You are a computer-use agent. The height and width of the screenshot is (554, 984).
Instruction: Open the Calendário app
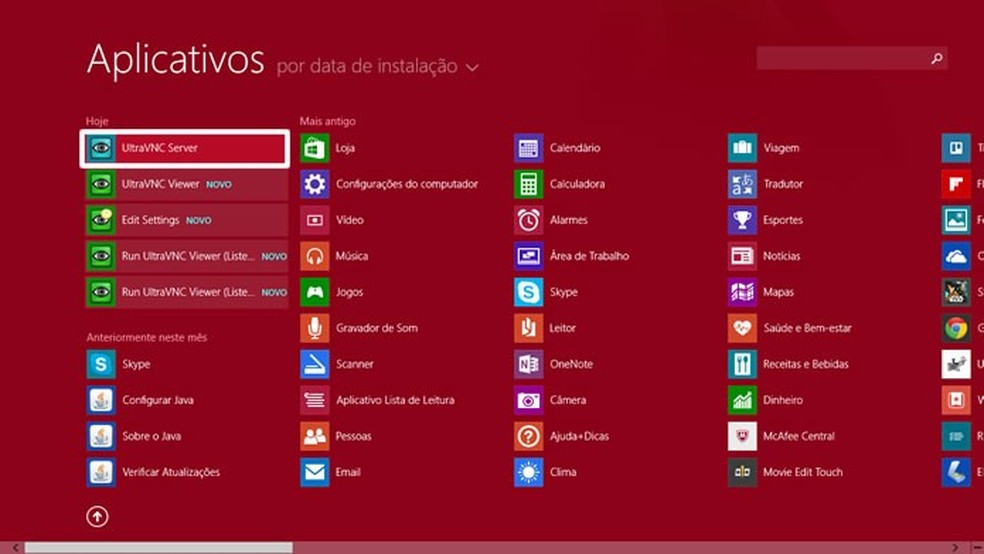point(558,148)
